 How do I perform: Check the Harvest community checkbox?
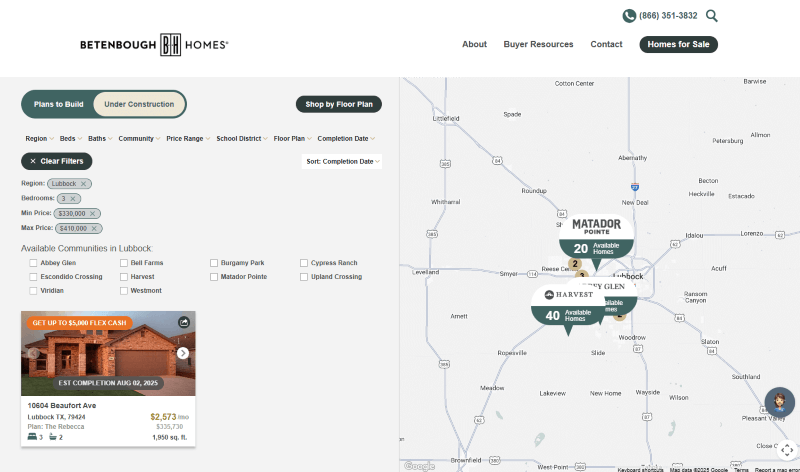pos(123,277)
